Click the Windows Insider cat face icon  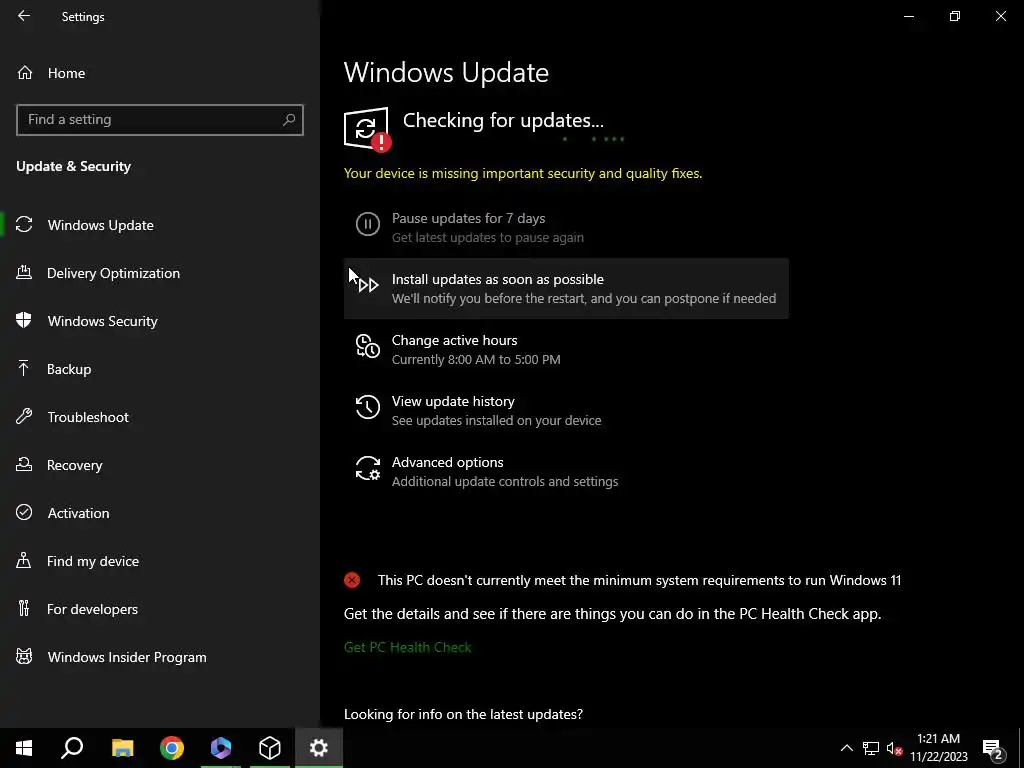click(24, 656)
